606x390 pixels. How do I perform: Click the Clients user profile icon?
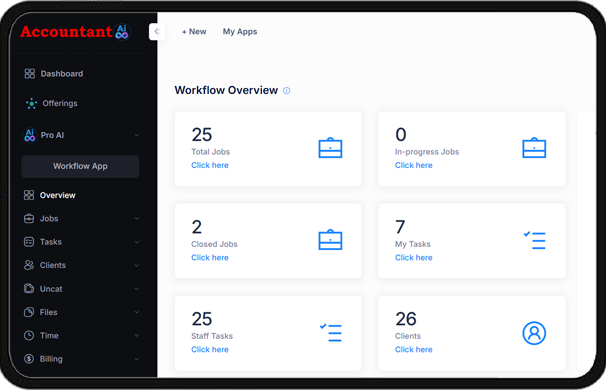click(534, 333)
